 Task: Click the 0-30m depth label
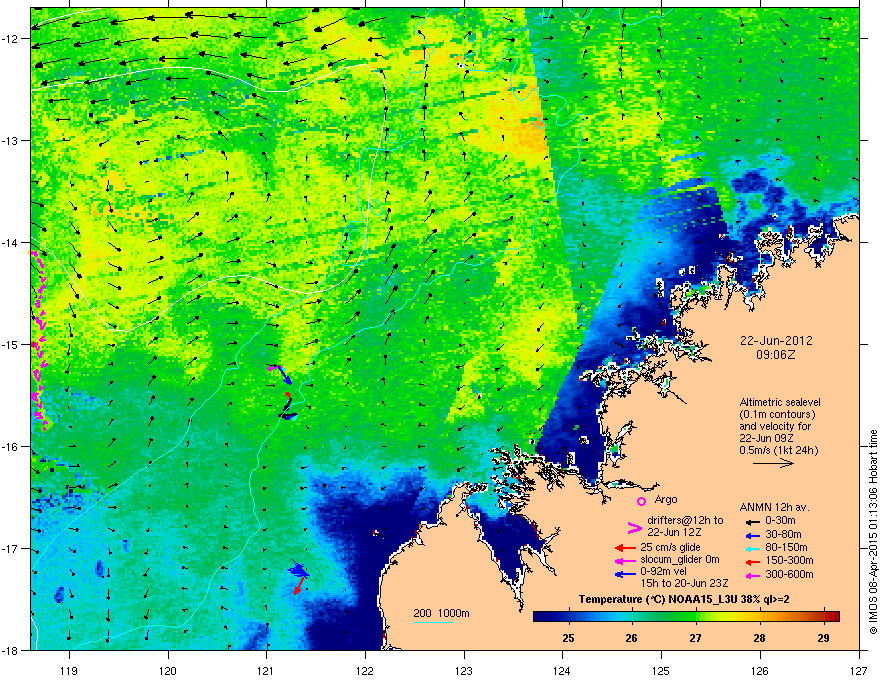tap(781, 521)
